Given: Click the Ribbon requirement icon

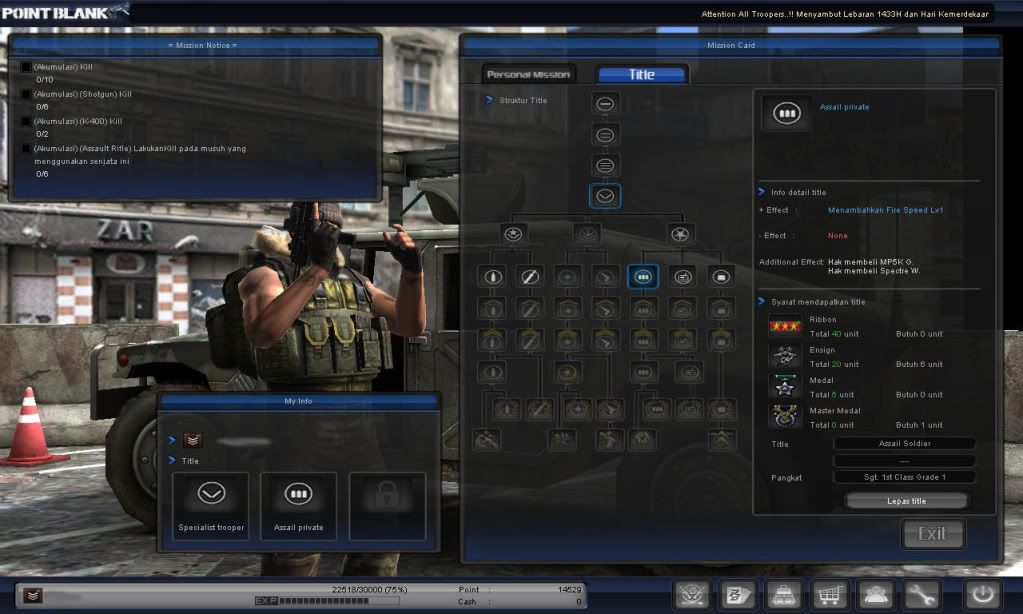Looking at the screenshot, I should 784,326.
